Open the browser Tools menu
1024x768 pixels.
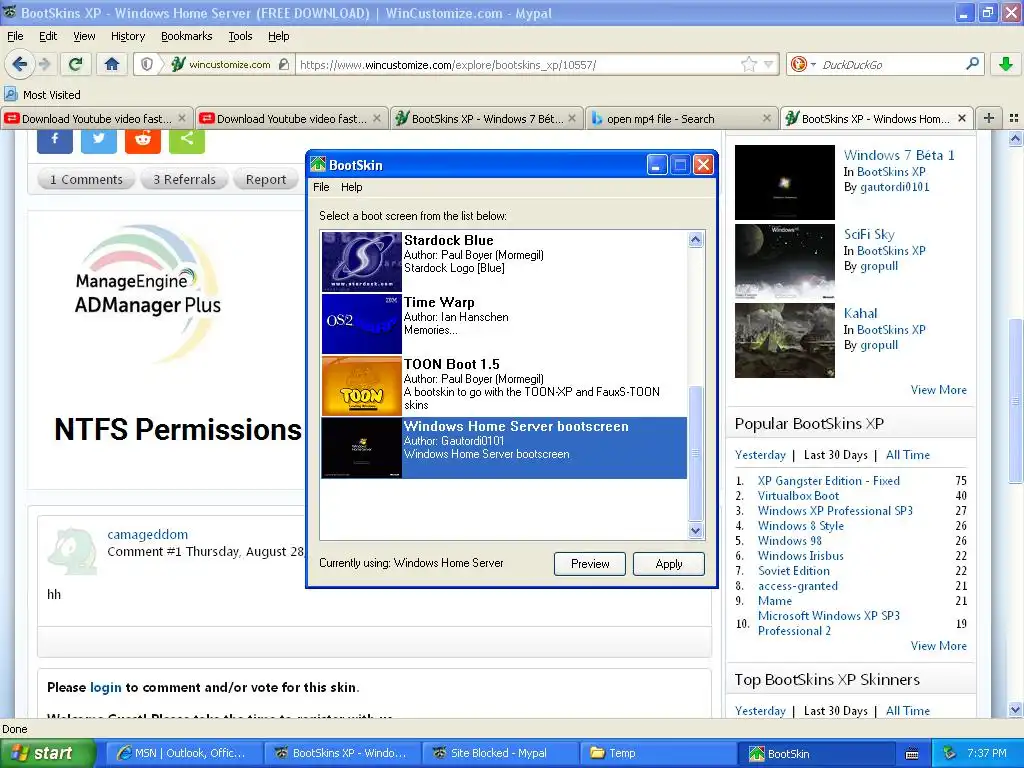click(240, 36)
